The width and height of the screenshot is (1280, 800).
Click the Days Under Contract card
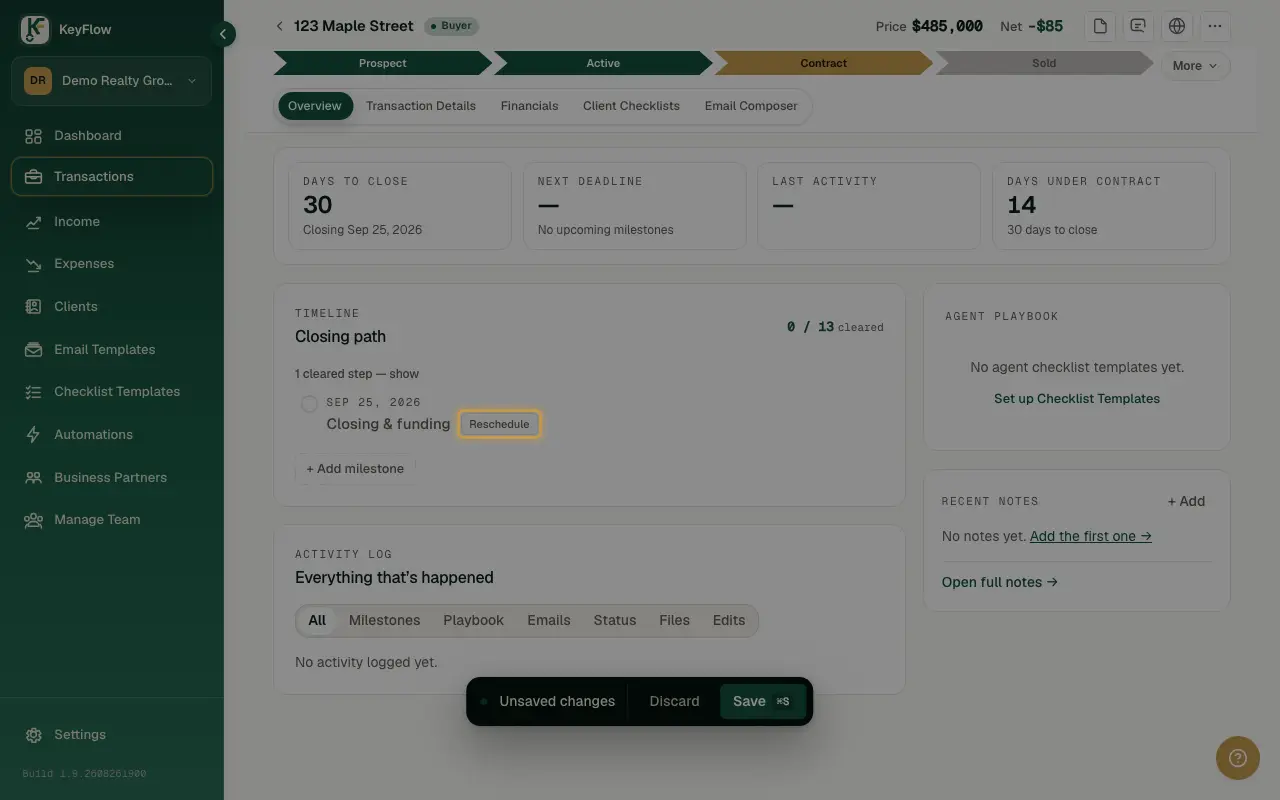[x=1104, y=206]
